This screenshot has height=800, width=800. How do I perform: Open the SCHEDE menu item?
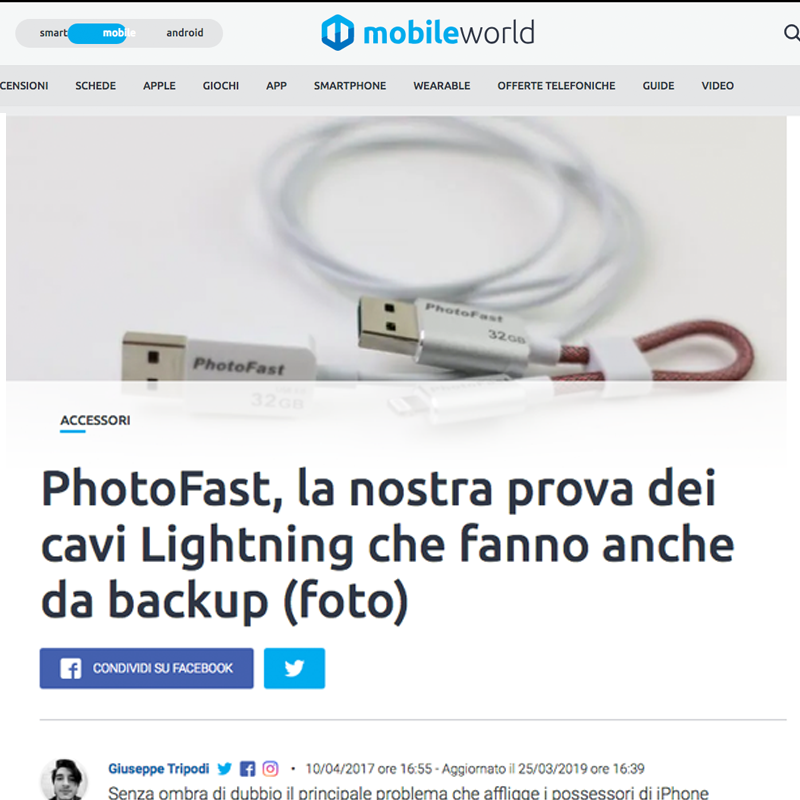pyautogui.click(x=95, y=86)
